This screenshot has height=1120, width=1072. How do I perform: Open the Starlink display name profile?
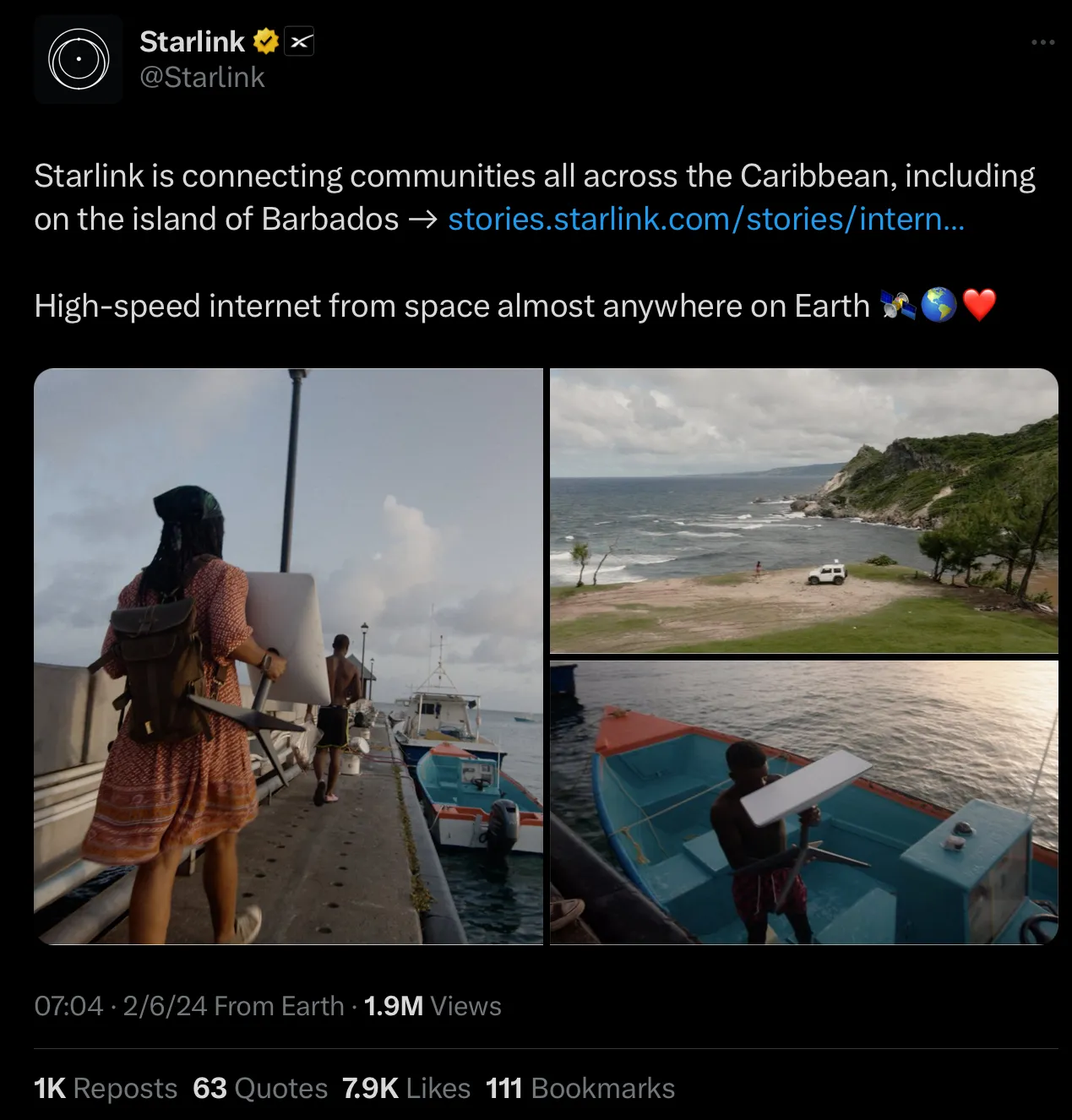click(192, 41)
